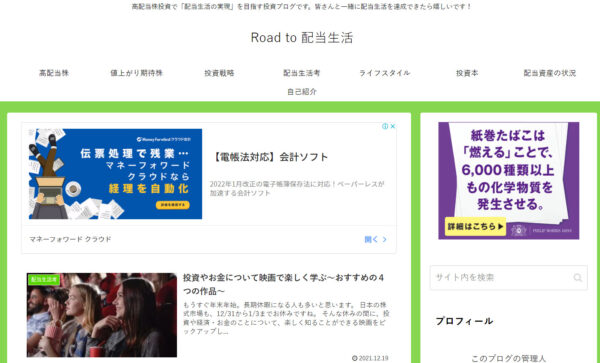Screen dimensions: 600x363
Task: Open the 値上がり期待株 menu item
Action: [x=137, y=73]
